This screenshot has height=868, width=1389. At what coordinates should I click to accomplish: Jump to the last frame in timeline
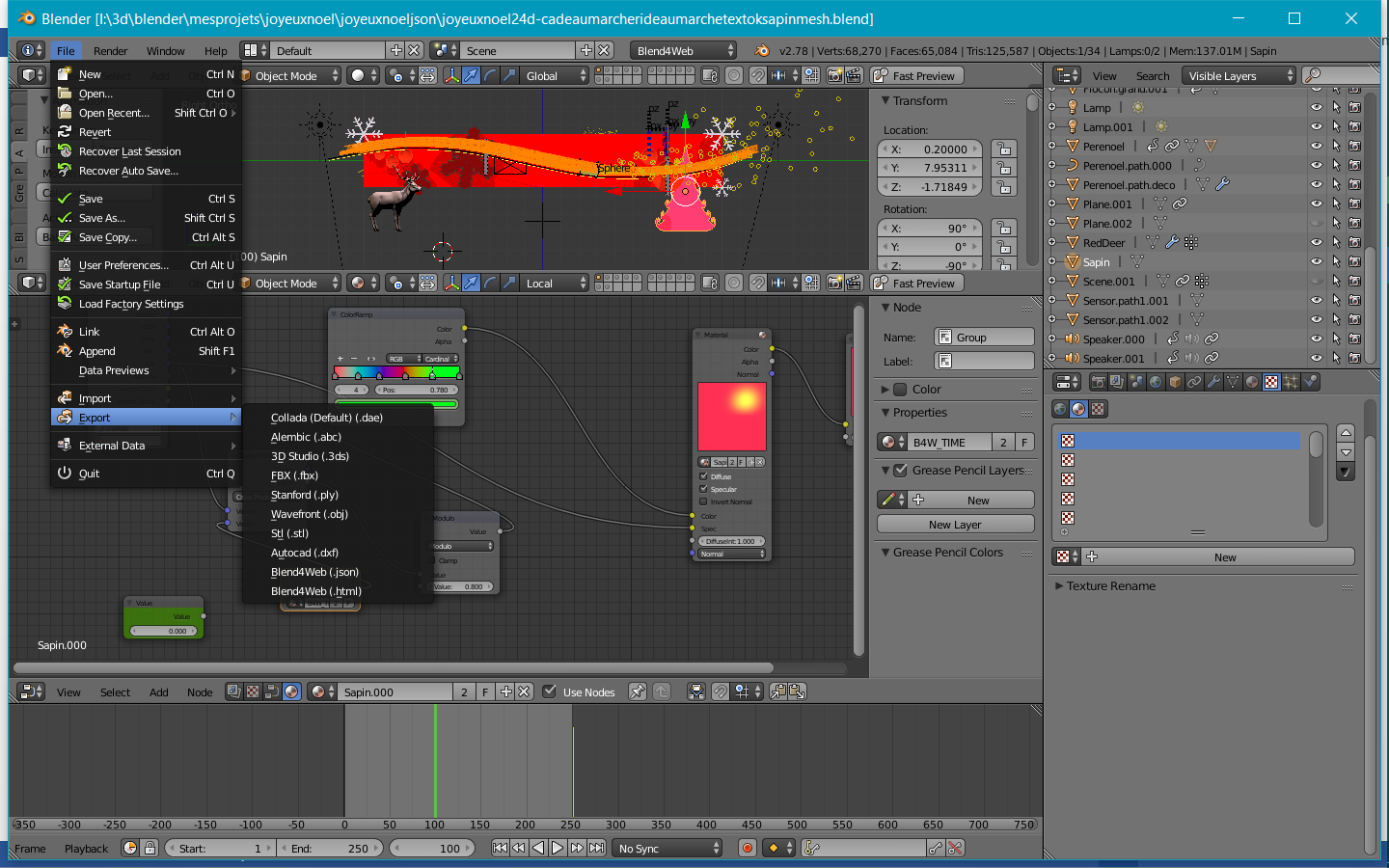coord(596,848)
